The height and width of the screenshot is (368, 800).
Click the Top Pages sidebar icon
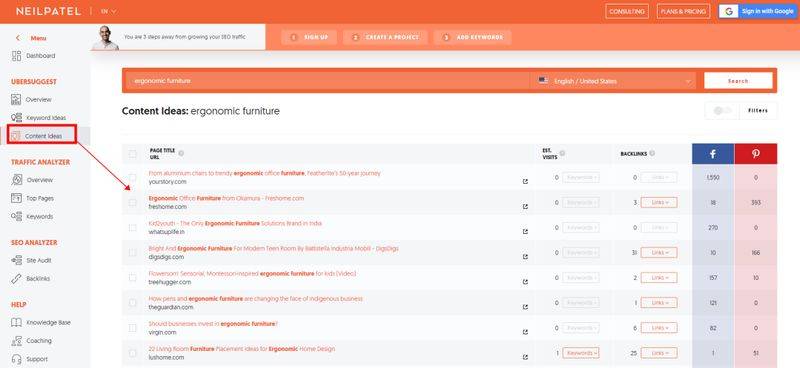(16, 198)
